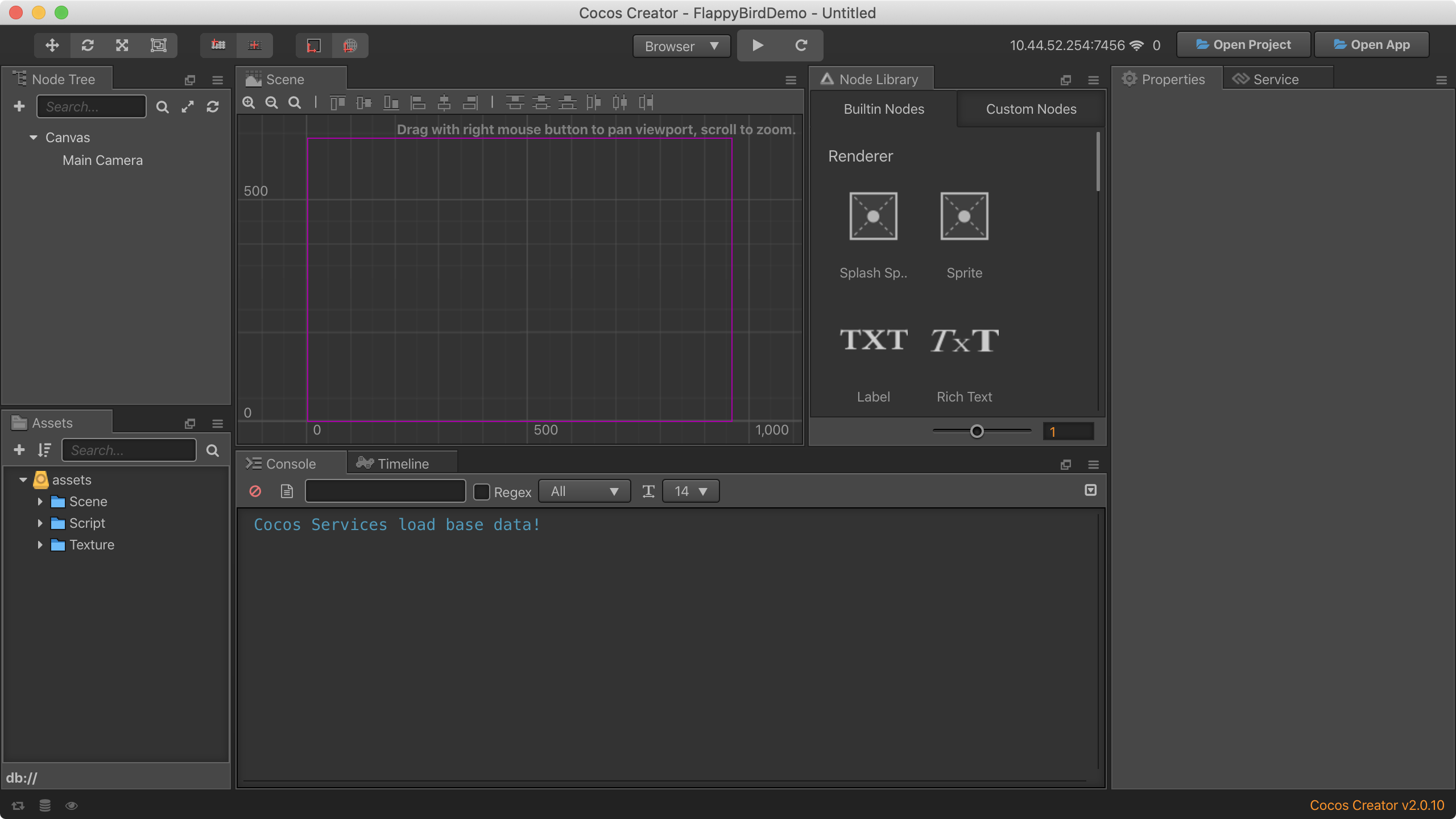Click the Label node icon

(874, 340)
